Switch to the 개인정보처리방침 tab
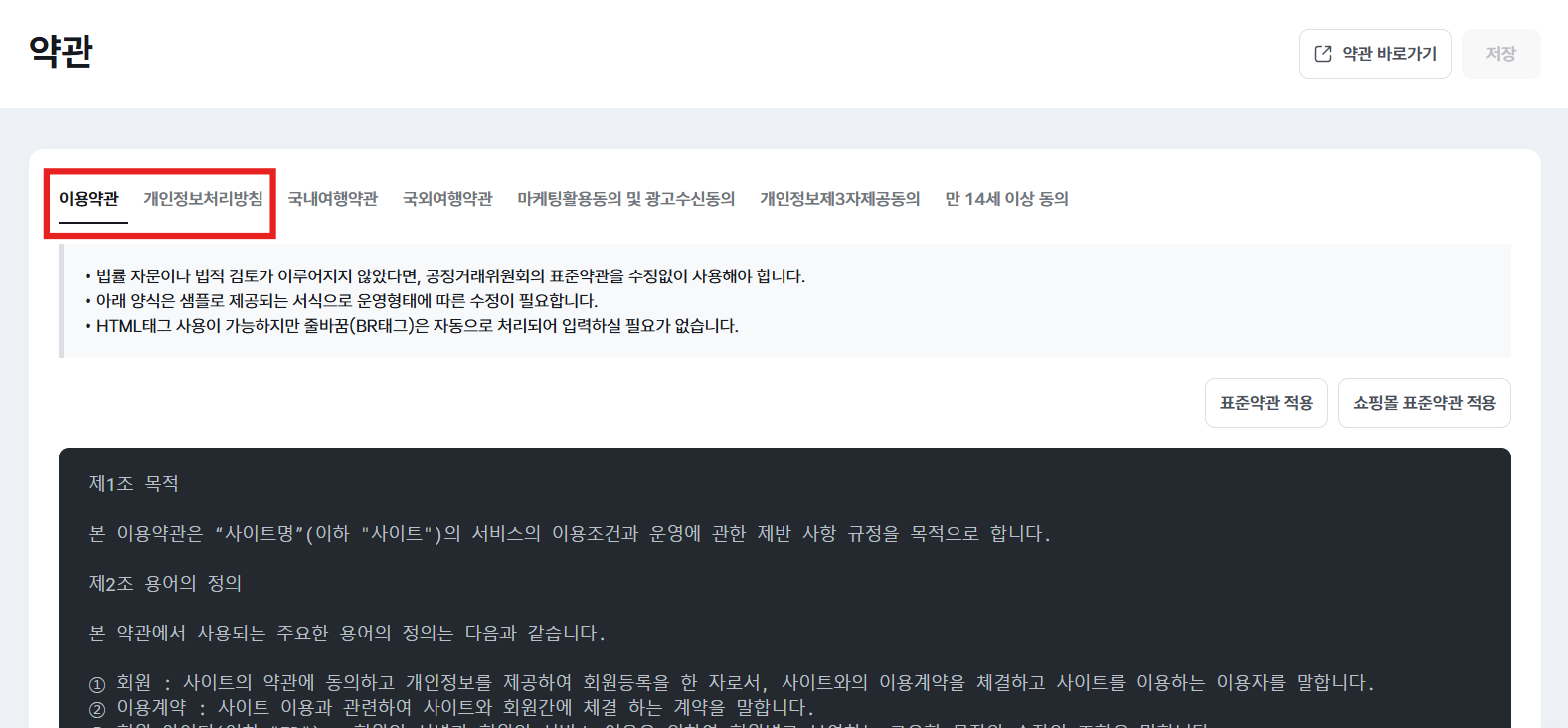 click(x=203, y=199)
